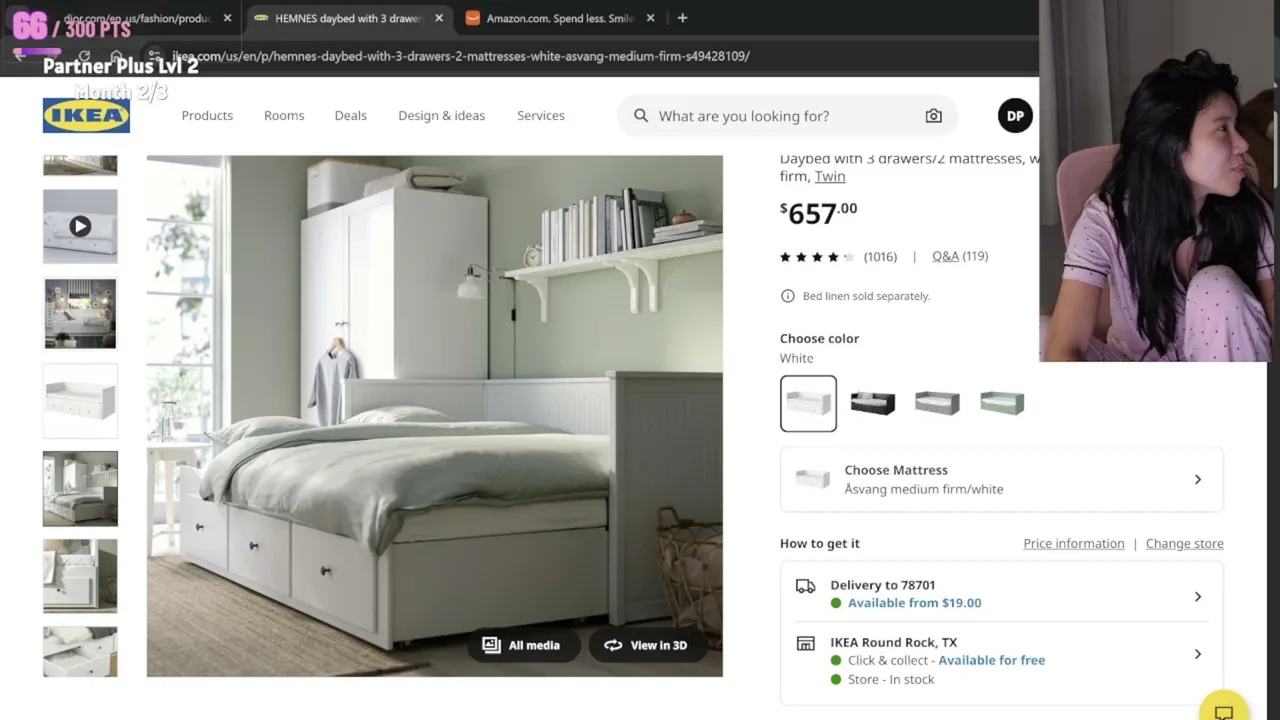
Task: Expand the Delivery to 78701 details
Action: click(x=1001, y=595)
